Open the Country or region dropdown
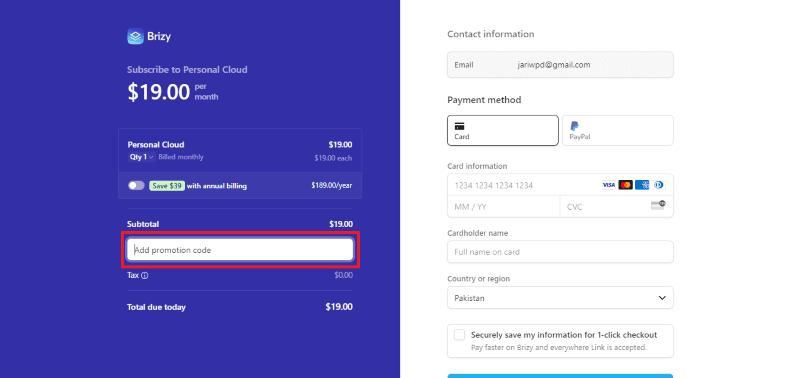The height and width of the screenshot is (378, 800). click(560, 297)
